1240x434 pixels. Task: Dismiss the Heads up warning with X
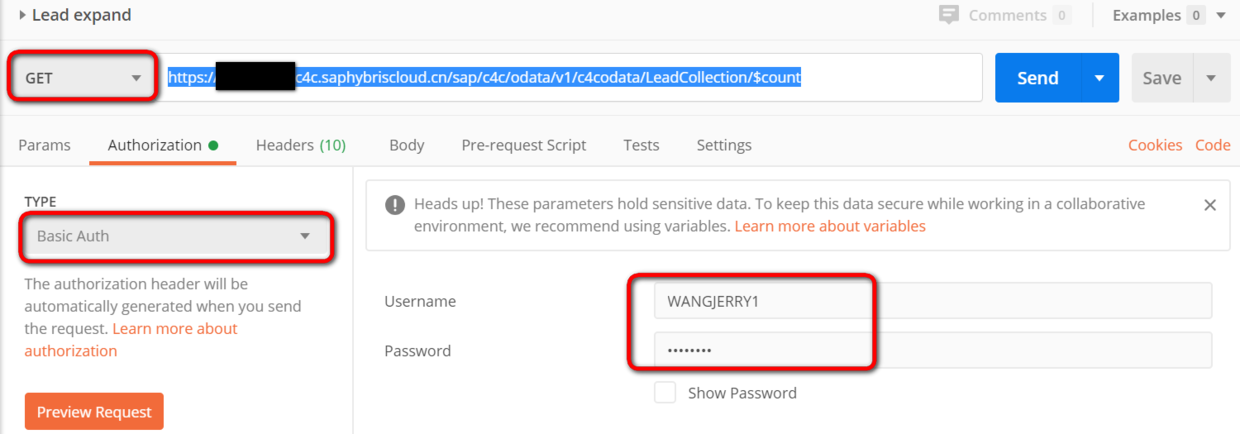coord(1209,205)
